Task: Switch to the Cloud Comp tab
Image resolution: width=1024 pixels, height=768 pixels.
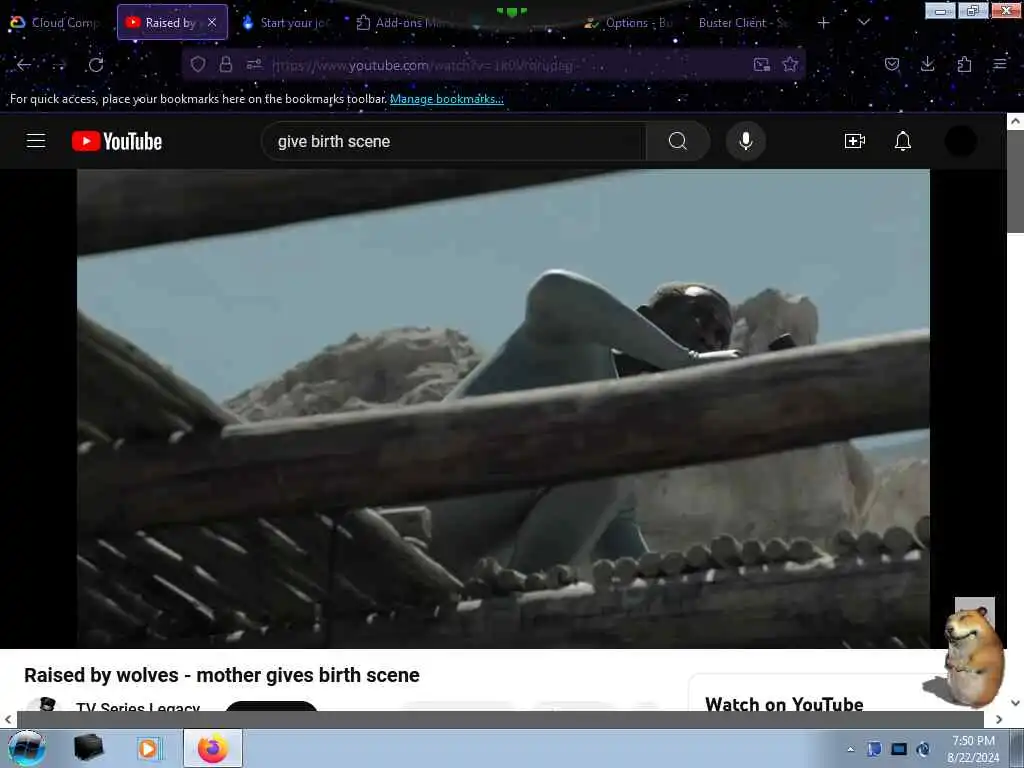Action: tap(54, 23)
